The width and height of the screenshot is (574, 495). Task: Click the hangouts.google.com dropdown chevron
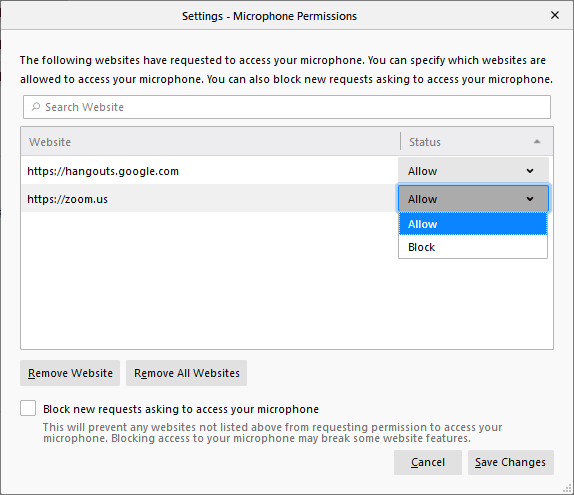[530, 171]
